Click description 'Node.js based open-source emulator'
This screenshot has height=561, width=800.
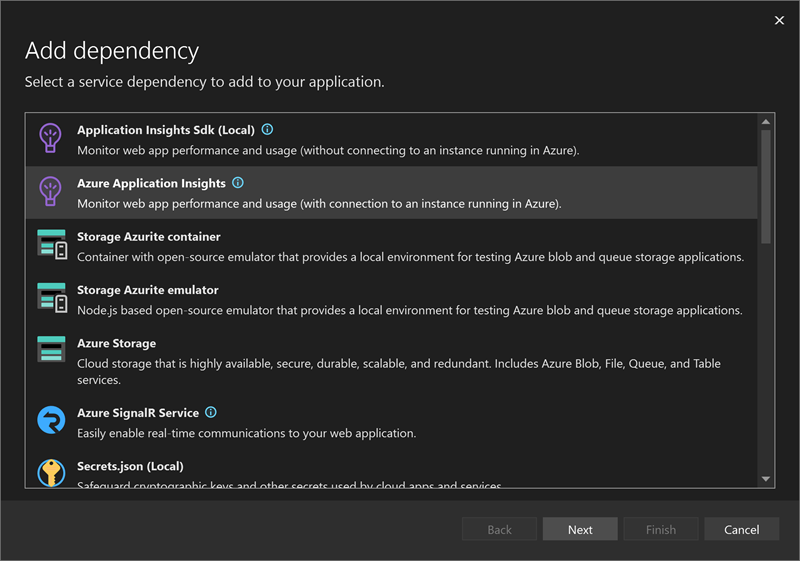click(410, 310)
